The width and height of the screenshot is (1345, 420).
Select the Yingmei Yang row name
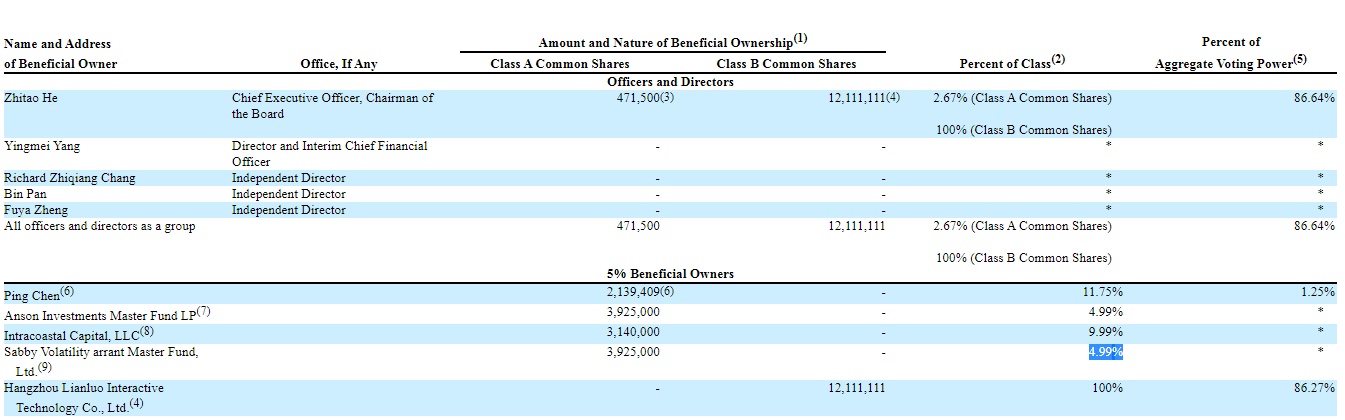pyautogui.click(x=42, y=146)
